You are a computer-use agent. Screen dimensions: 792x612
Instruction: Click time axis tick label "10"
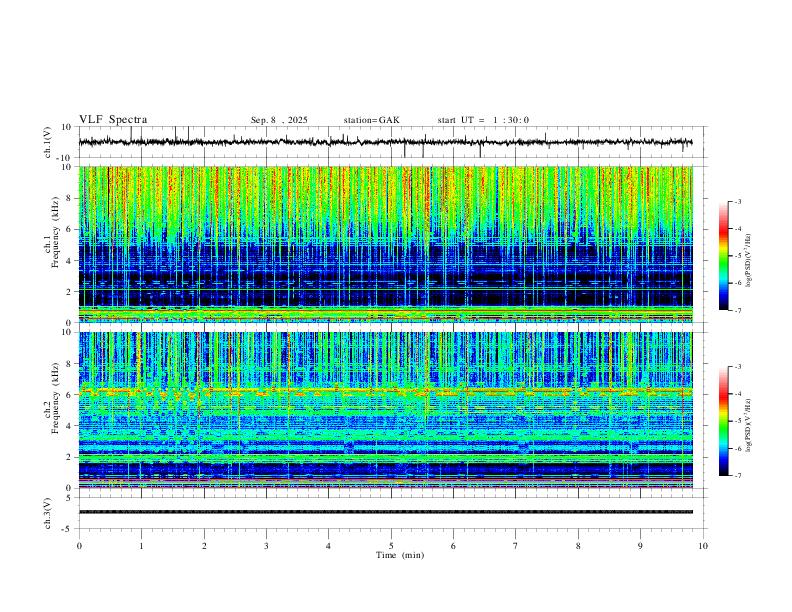tap(703, 546)
